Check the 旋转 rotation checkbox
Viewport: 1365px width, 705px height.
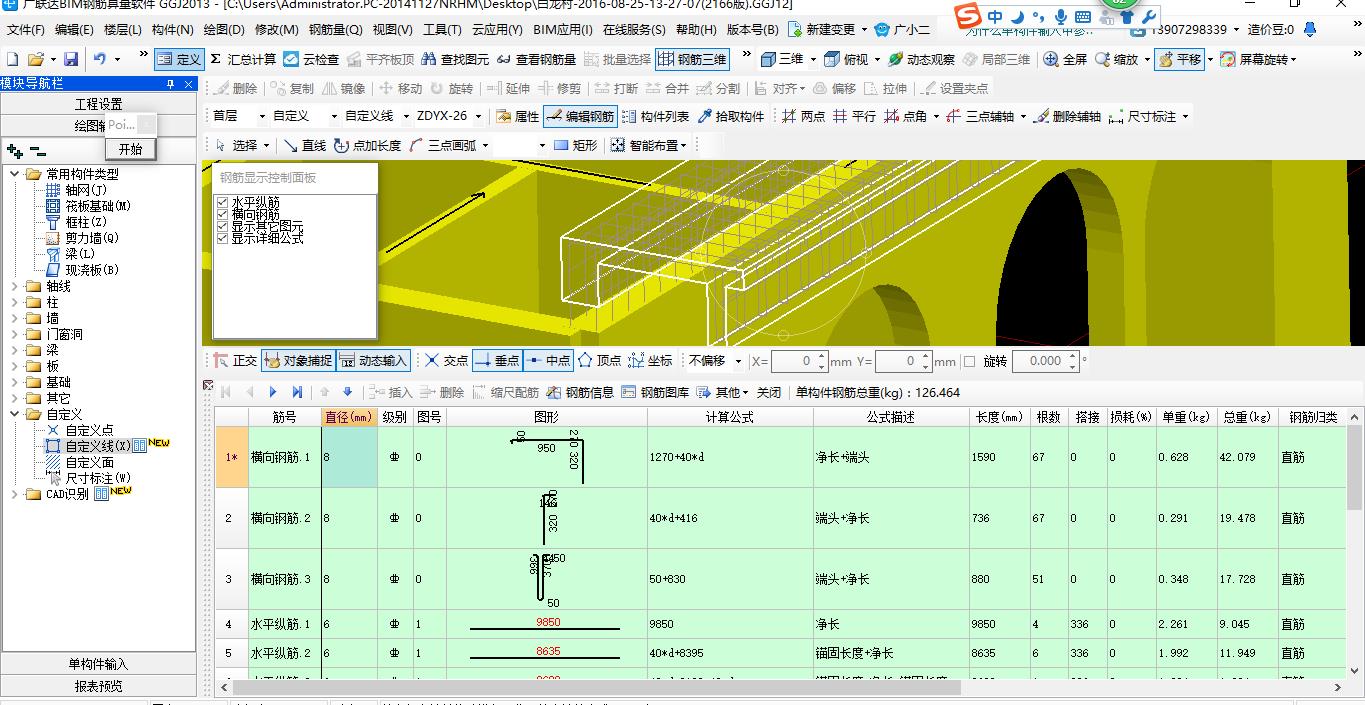point(968,361)
